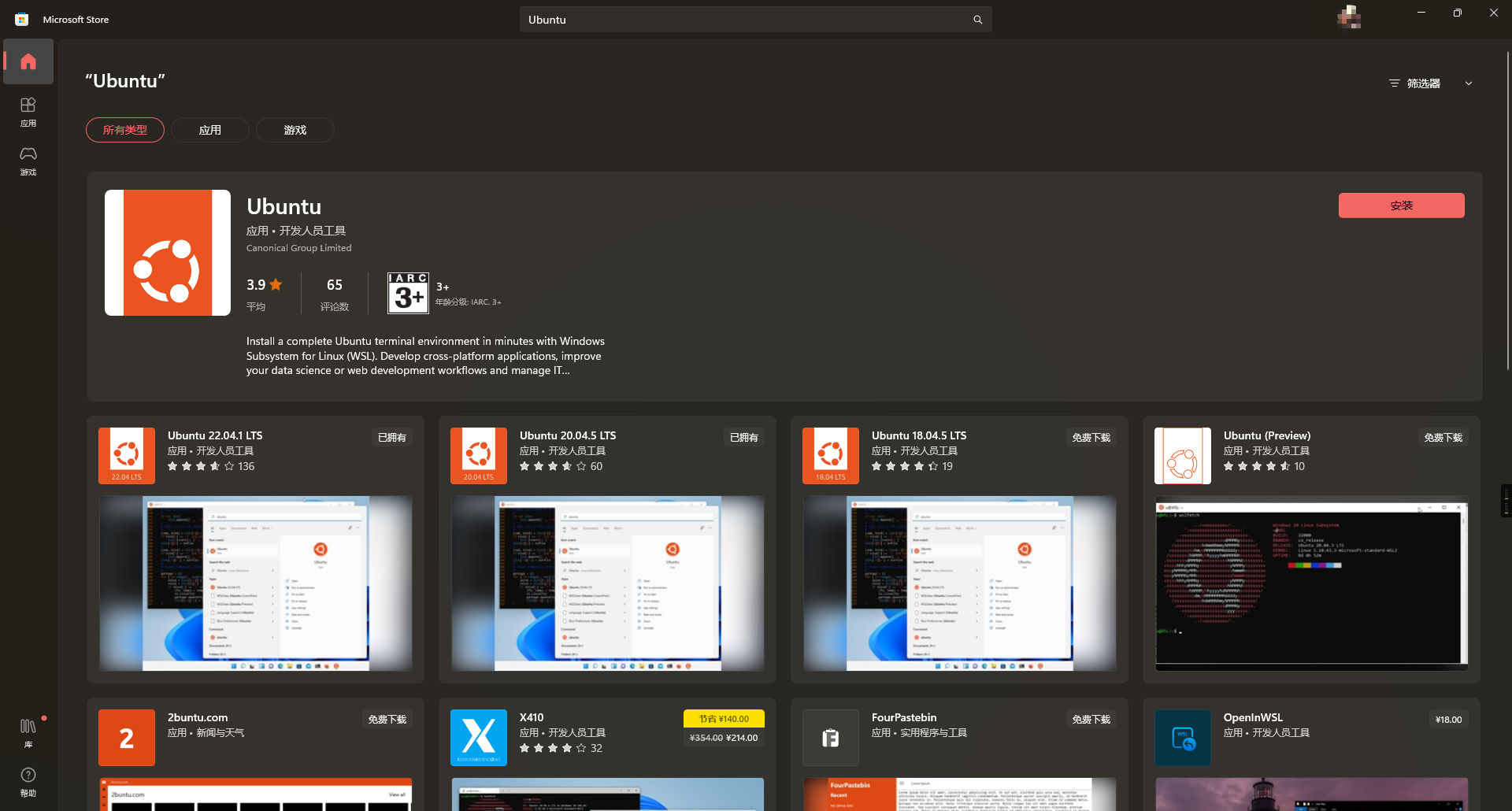Open the 库 (Library) sidebar icon
Viewport: 1512px width, 811px height.
click(x=28, y=732)
